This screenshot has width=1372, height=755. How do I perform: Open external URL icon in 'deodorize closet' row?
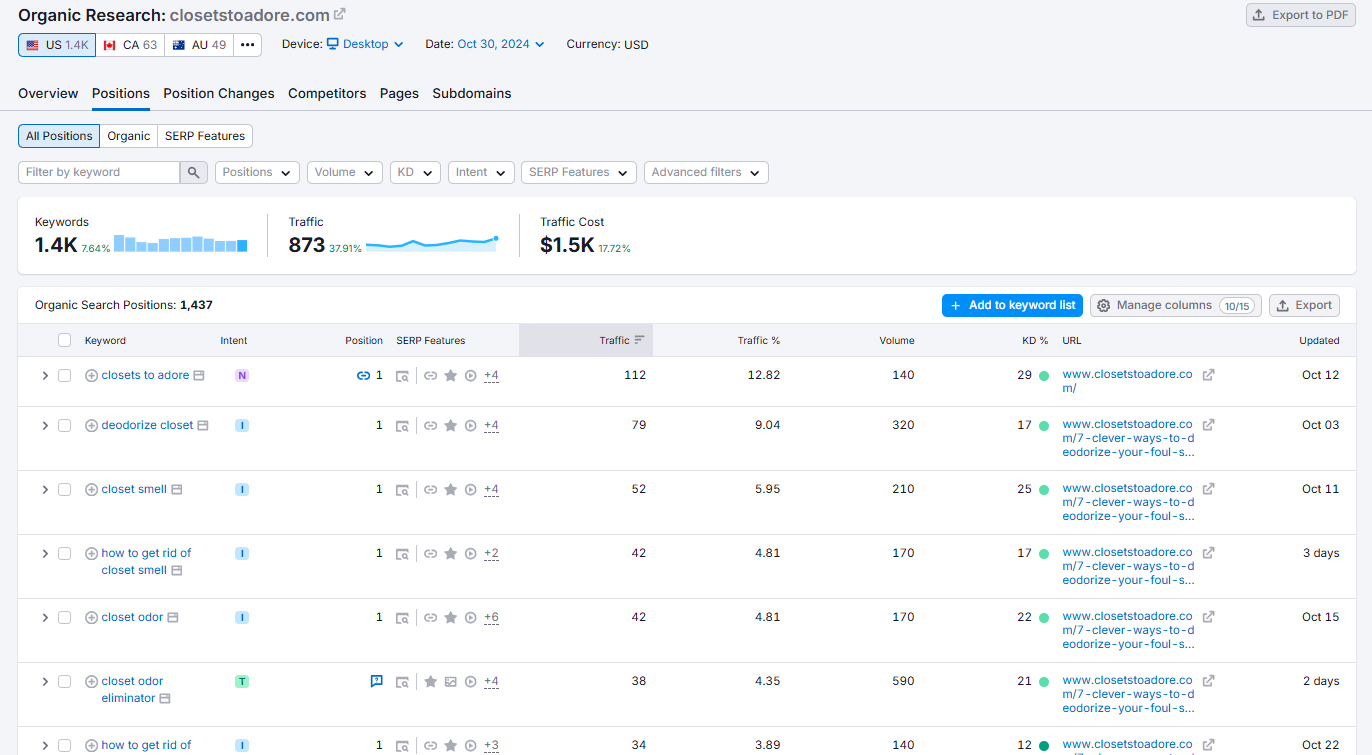click(1208, 425)
